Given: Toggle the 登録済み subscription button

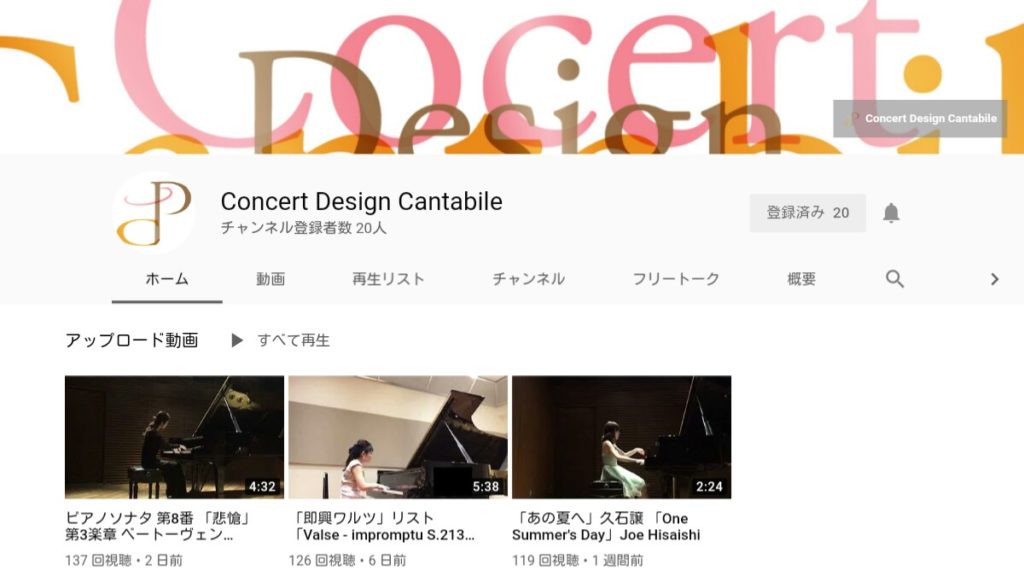Looking at the screenshot, I should pos(807,213).
